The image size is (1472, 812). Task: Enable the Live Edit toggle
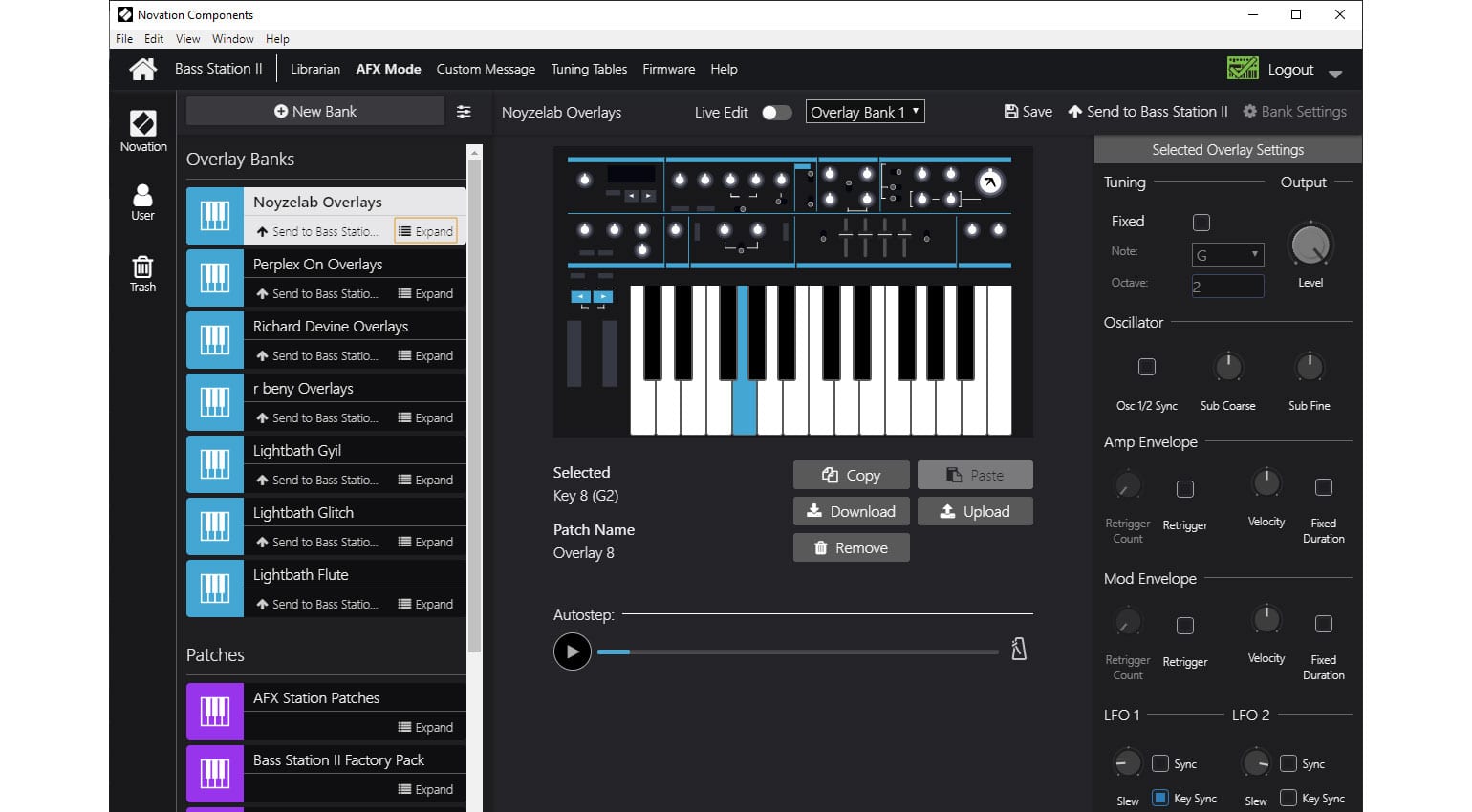click(776, 112)
